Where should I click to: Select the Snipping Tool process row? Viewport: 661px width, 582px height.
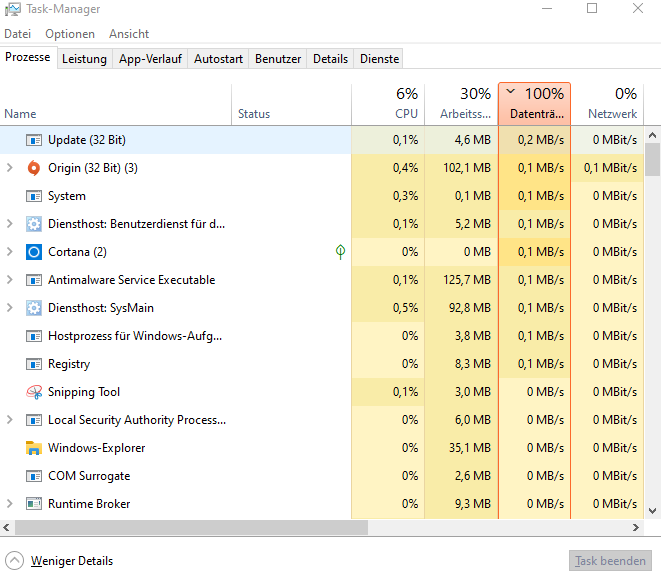tap(322, 392)
